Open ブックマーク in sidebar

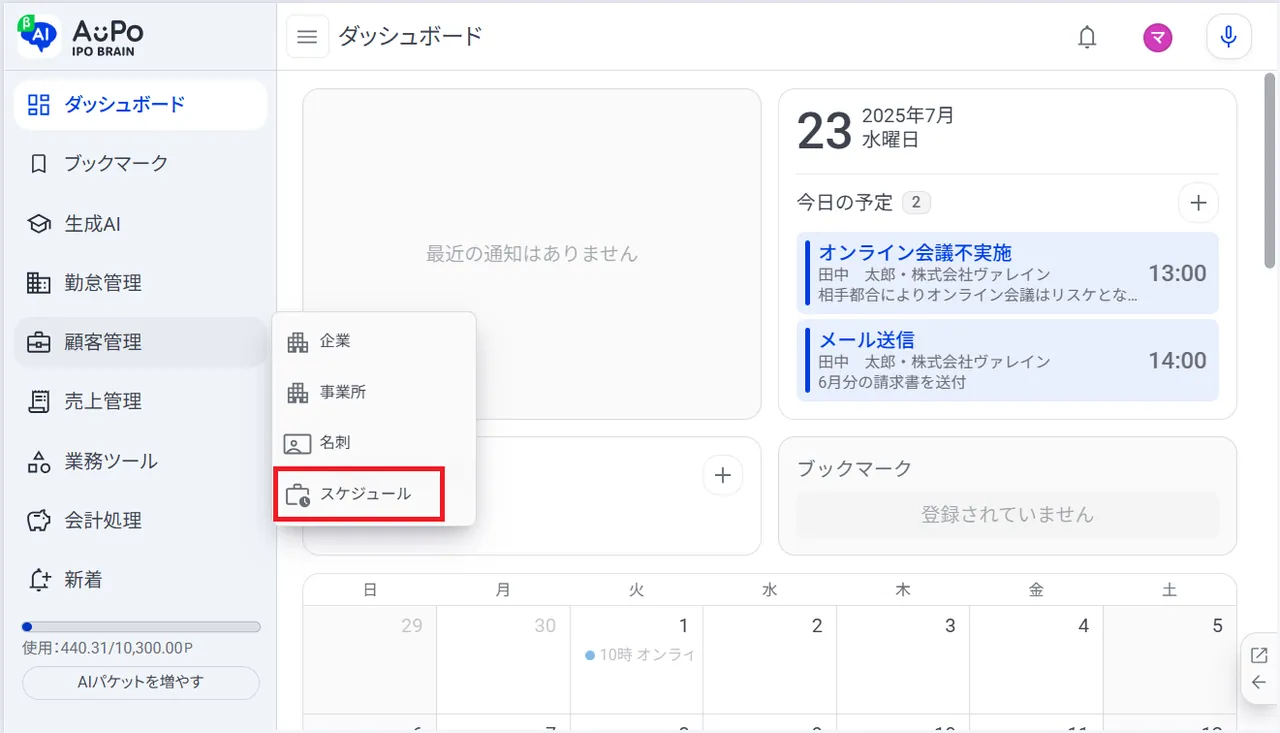[x=140, y=164]
